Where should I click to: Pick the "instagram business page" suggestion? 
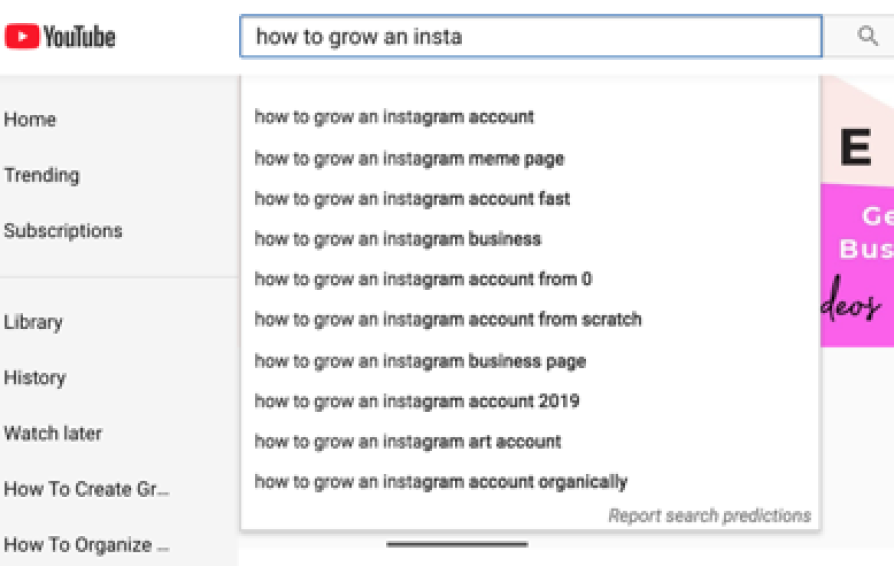click(420, 361)
